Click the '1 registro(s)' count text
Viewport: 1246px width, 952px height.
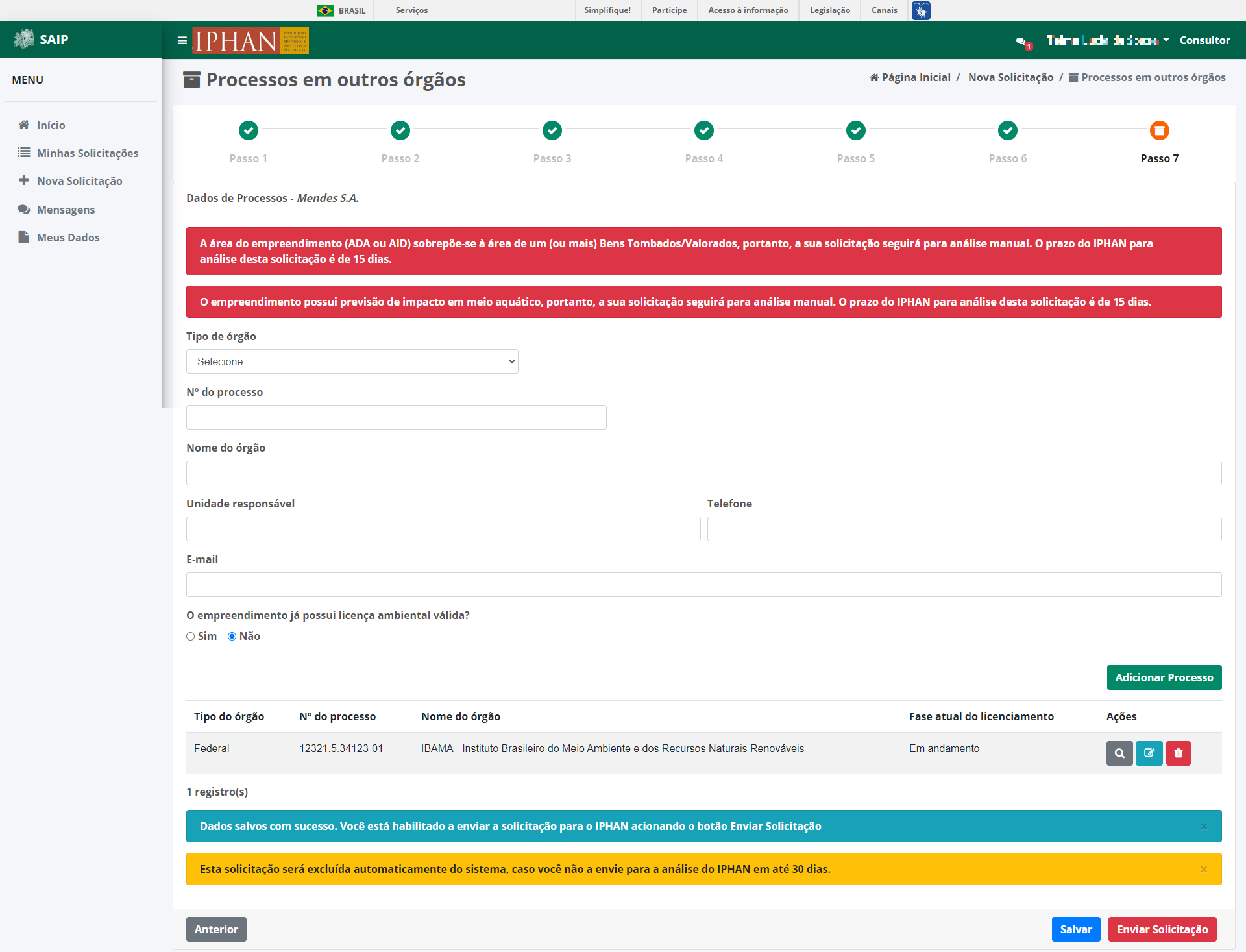click(x=217, y=792)
